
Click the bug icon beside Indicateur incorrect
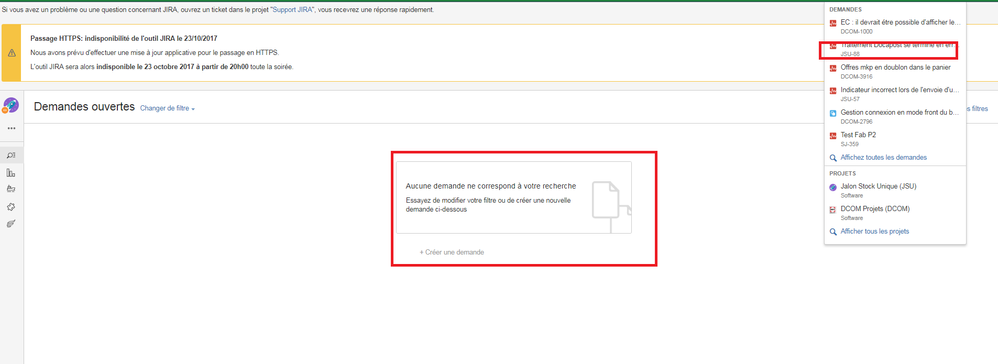click(833, 91)
